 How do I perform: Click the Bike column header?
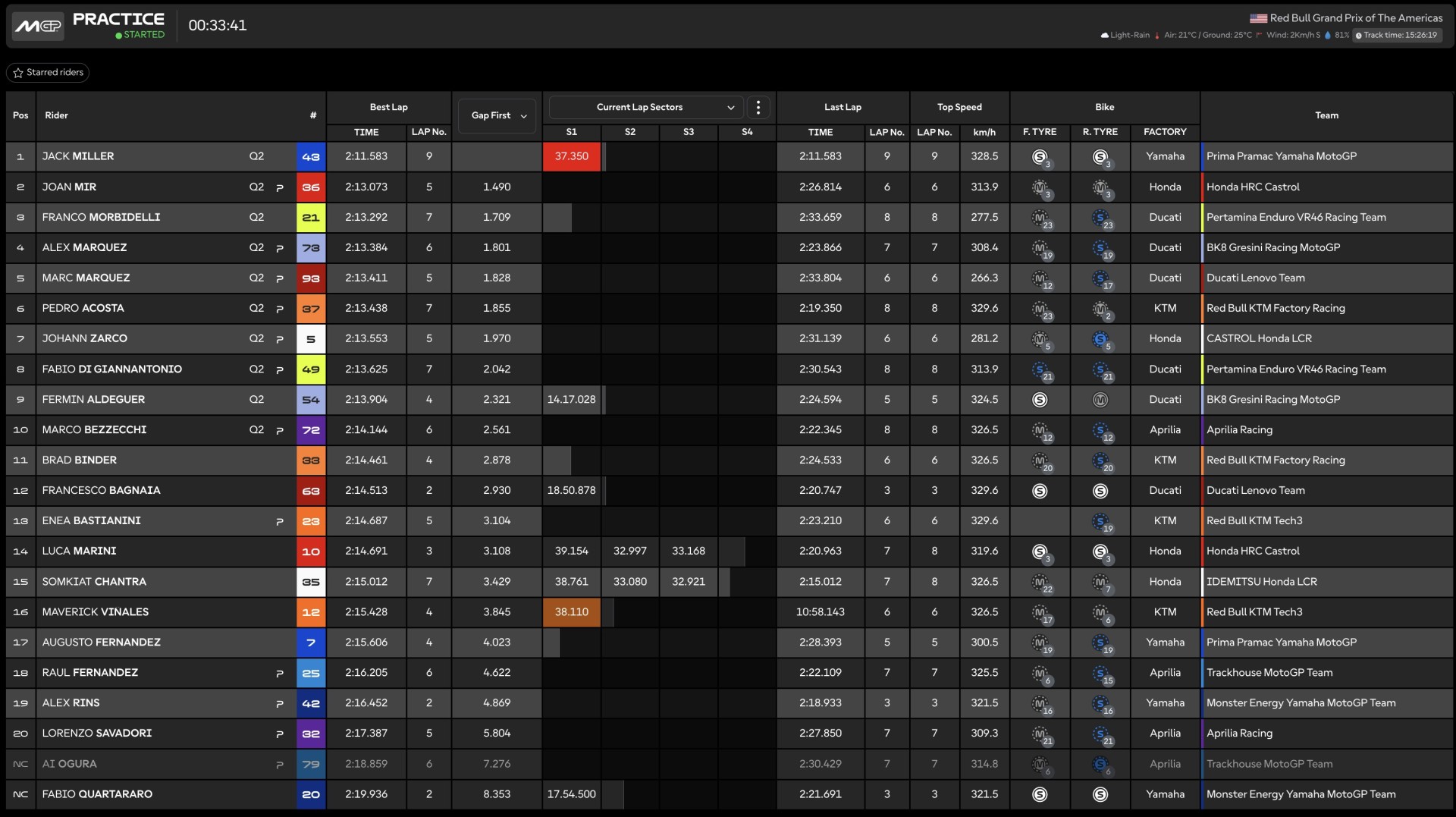[1104, 107]
